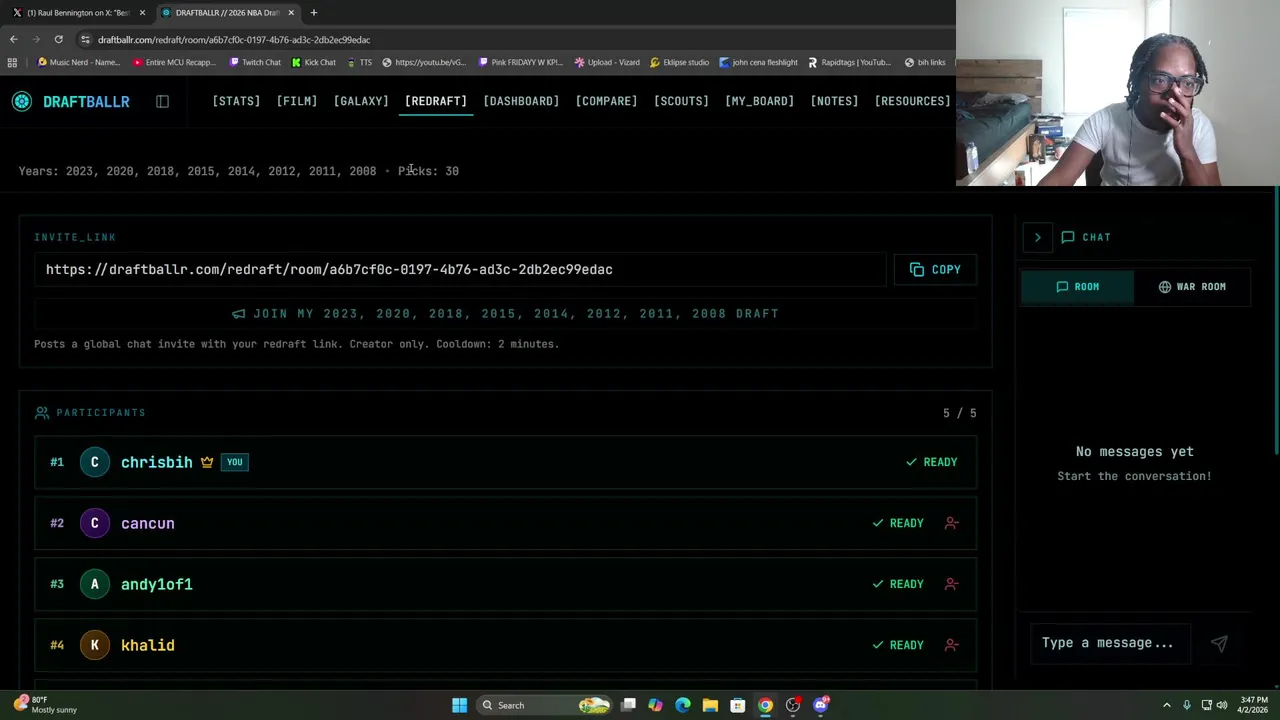This screenshot has height=720, width=1280.
Task: Click the JOIN MY 2023 DRAFT banner button
Action: coord(505,314)
